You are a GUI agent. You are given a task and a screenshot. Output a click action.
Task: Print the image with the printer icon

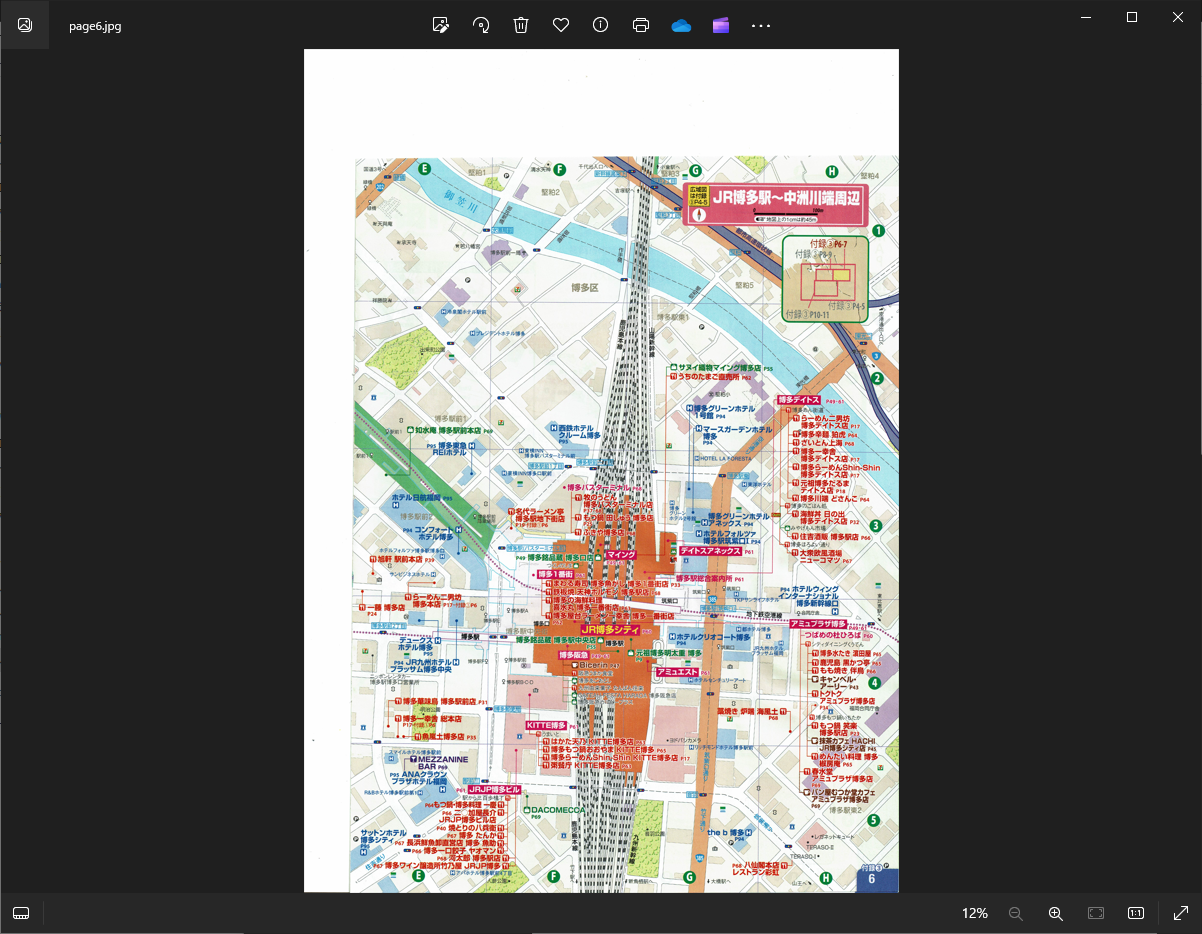pyautogui.click(x=641, y=25)
